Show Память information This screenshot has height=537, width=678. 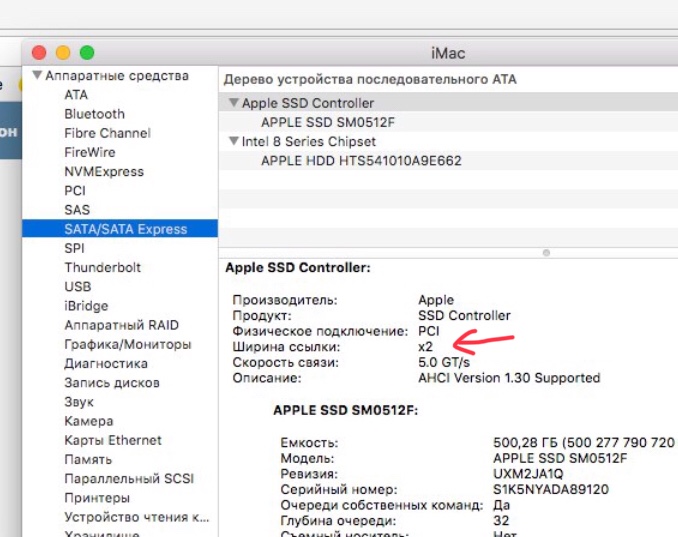(x=88, y=459)
